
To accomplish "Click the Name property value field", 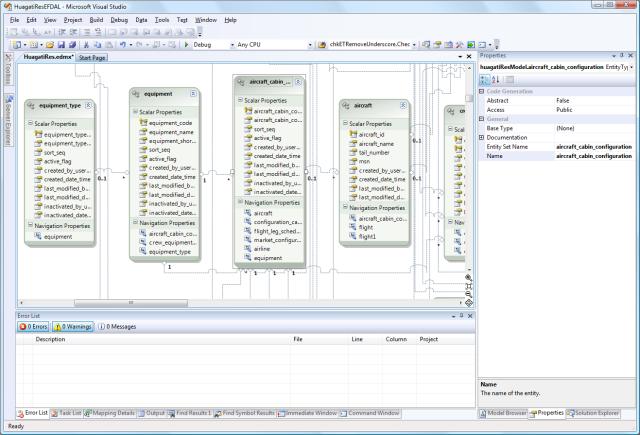I will tap(594, 156).
